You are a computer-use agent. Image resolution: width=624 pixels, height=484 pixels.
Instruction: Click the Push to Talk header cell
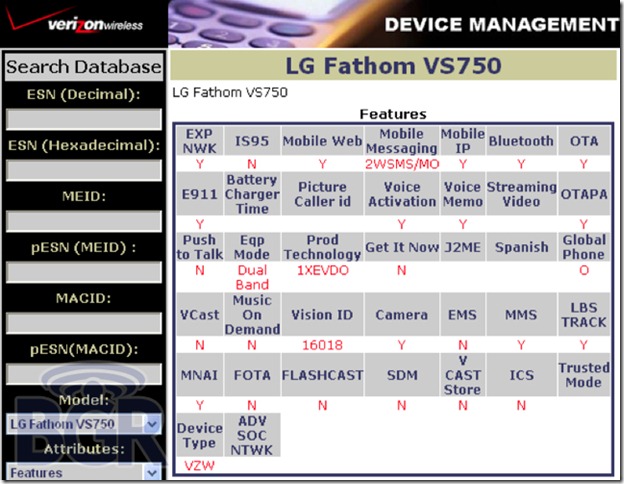[200, 247]
